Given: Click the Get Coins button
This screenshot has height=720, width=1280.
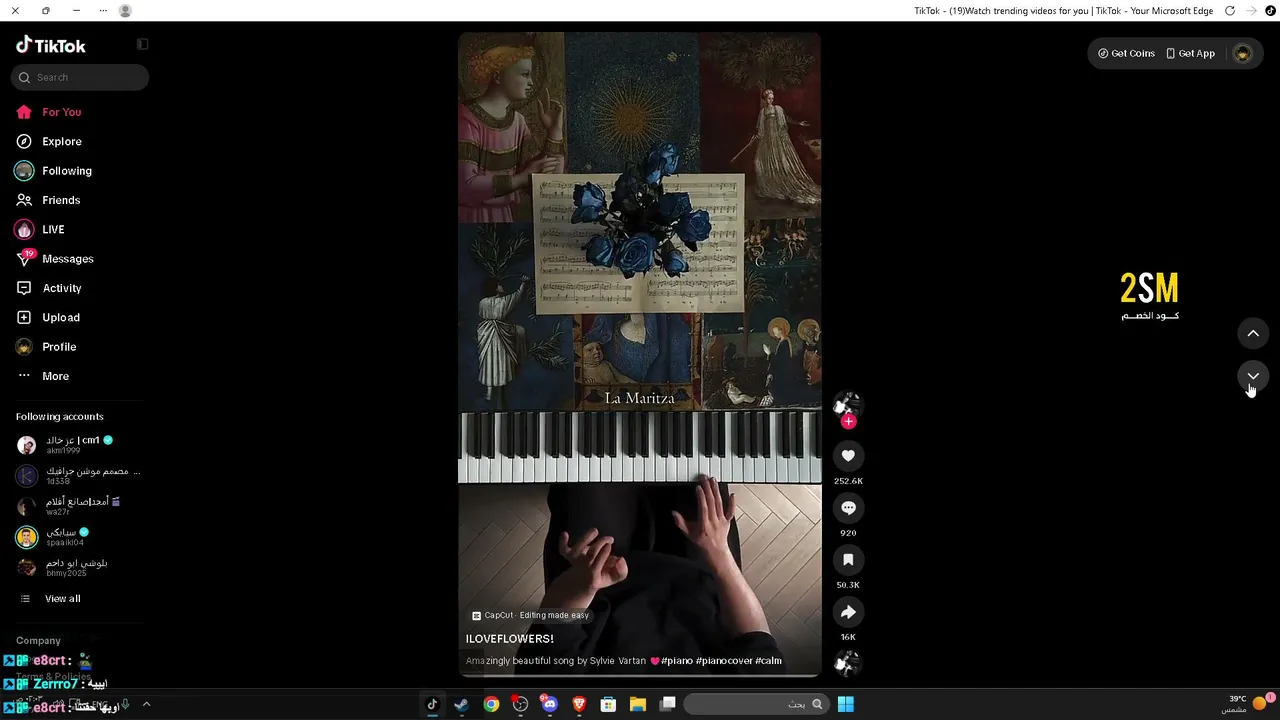Looking at the screenshot, I should (x=1126, y=53).
